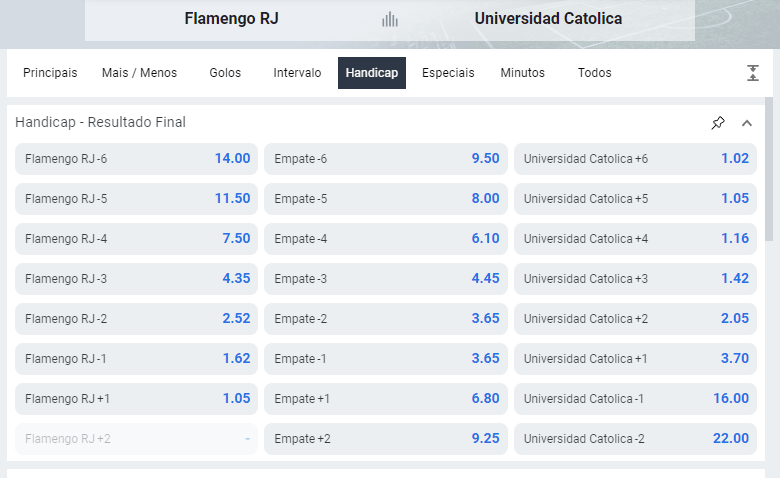
Task: Open the Mais / Menos tab
Action: pos(139,73)
